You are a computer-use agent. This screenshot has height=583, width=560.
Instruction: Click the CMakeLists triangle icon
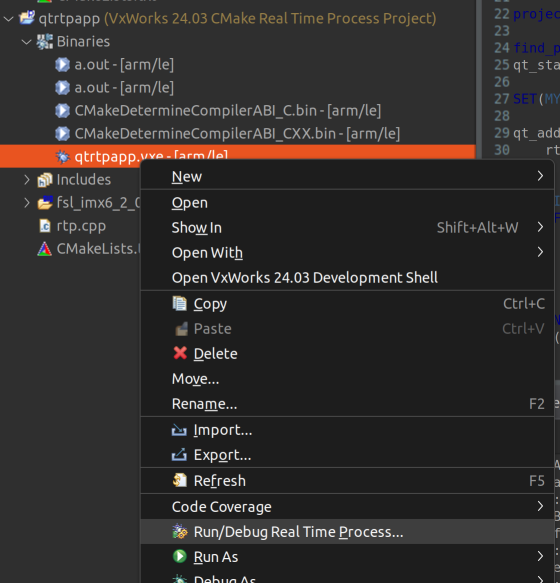[x=45, y=249]
